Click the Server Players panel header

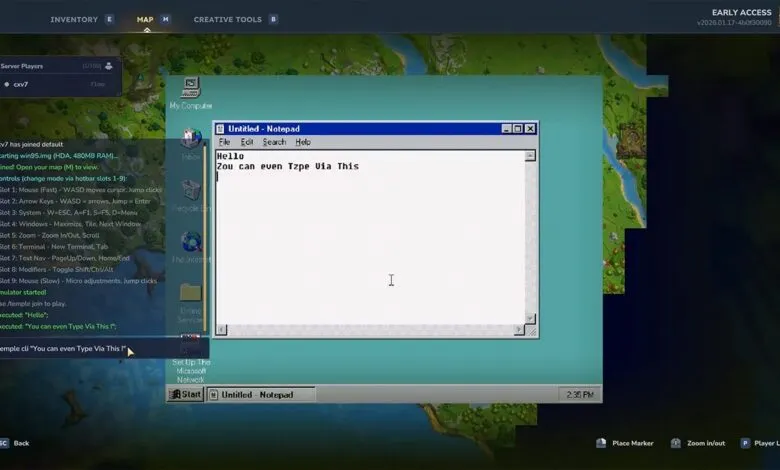click(x=60, y=66)
